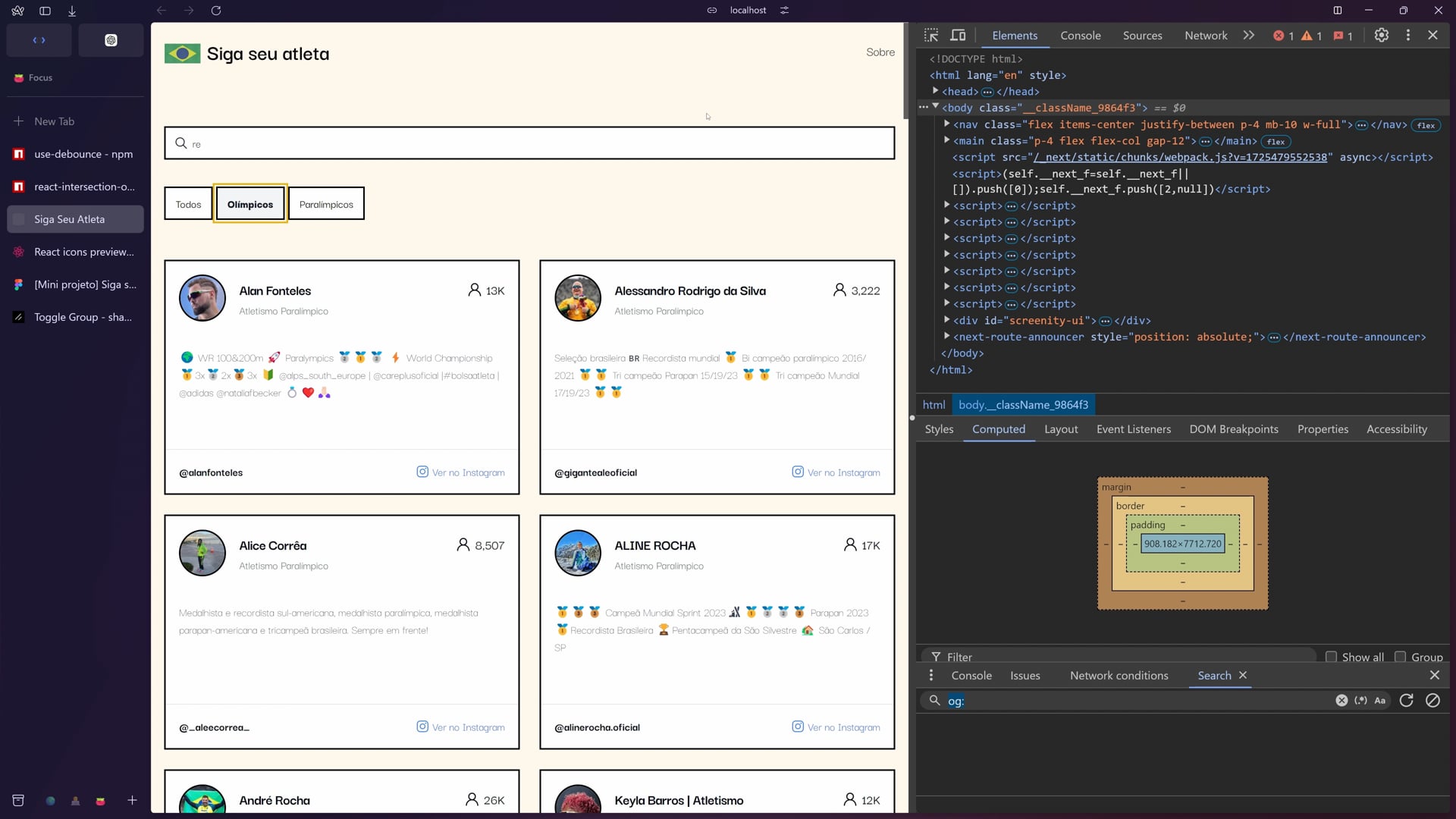Open the New Tab button in sidebar

75,121
